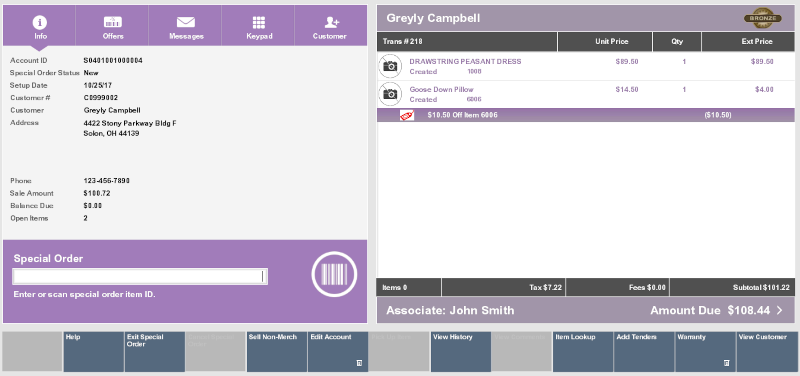This screenshot has height=376, width=800.
Task: Click the barcode scan icon
Action: 334,274
